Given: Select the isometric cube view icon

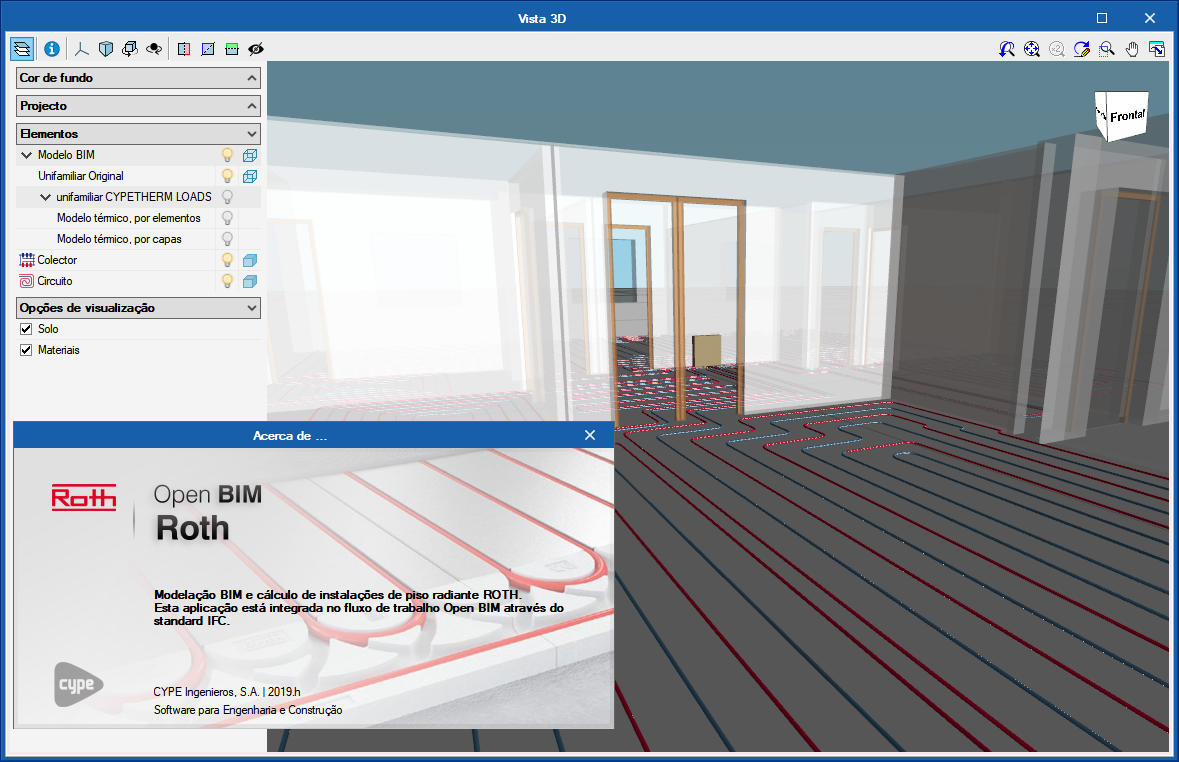Looking at the screenshot, I should [x=106, y=49].
